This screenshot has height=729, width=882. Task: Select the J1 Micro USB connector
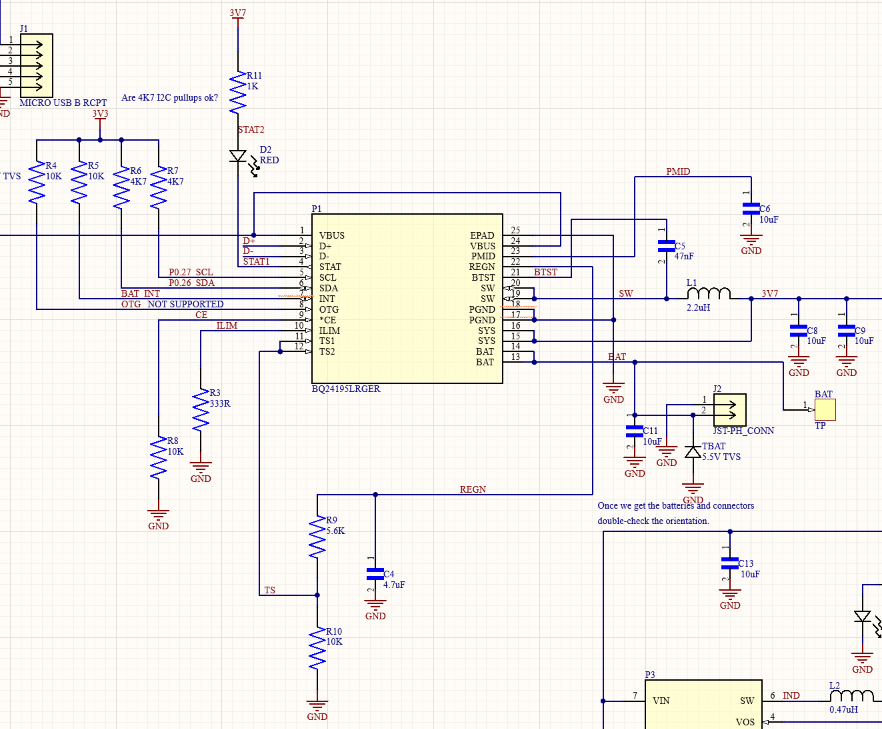(37, 65)
